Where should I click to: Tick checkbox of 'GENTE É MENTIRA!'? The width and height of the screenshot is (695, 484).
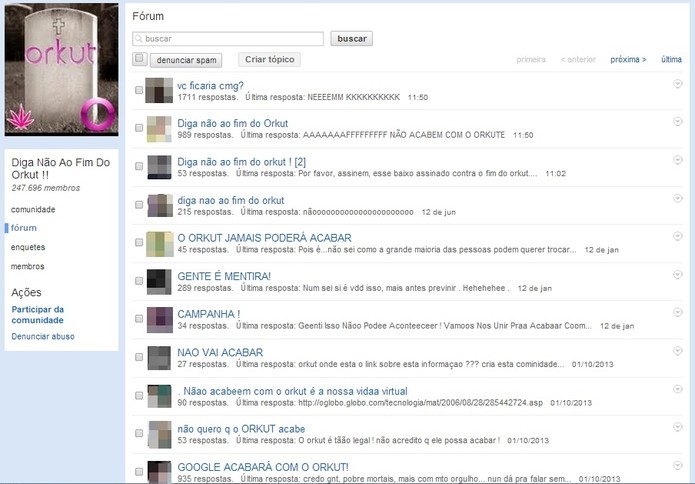click(139, 281)
